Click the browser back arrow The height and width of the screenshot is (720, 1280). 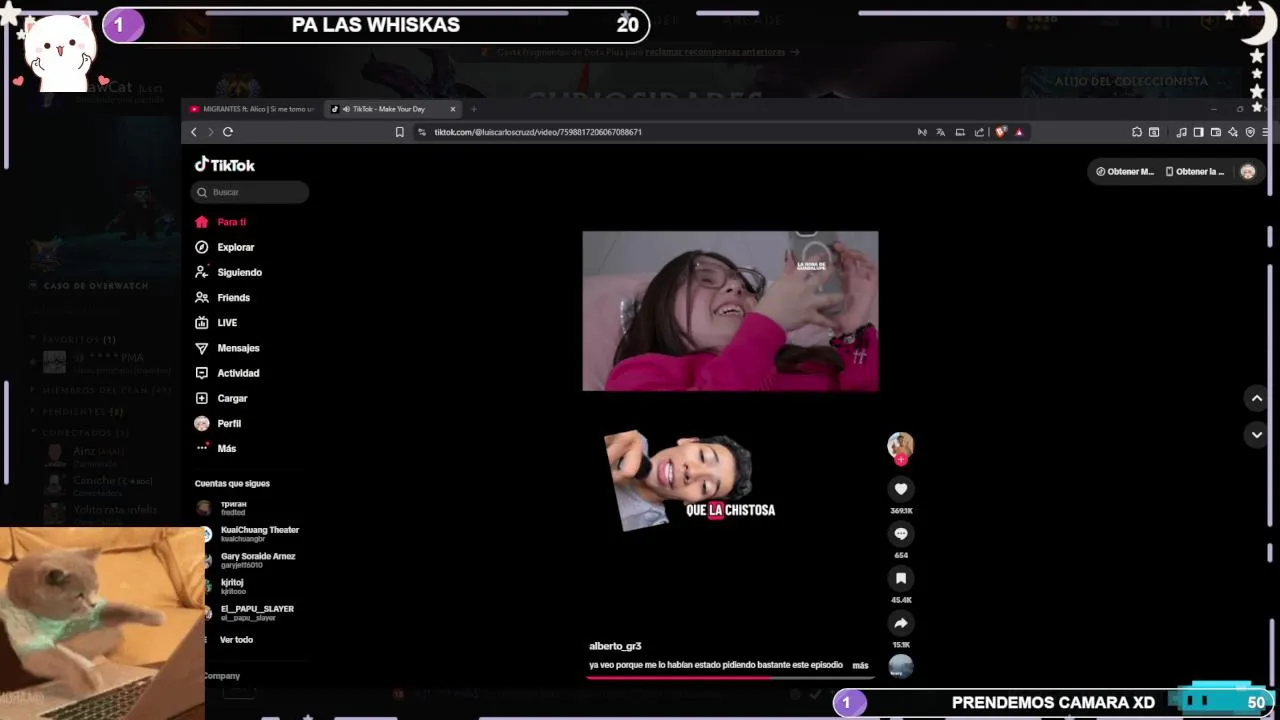tap(194, 132)
